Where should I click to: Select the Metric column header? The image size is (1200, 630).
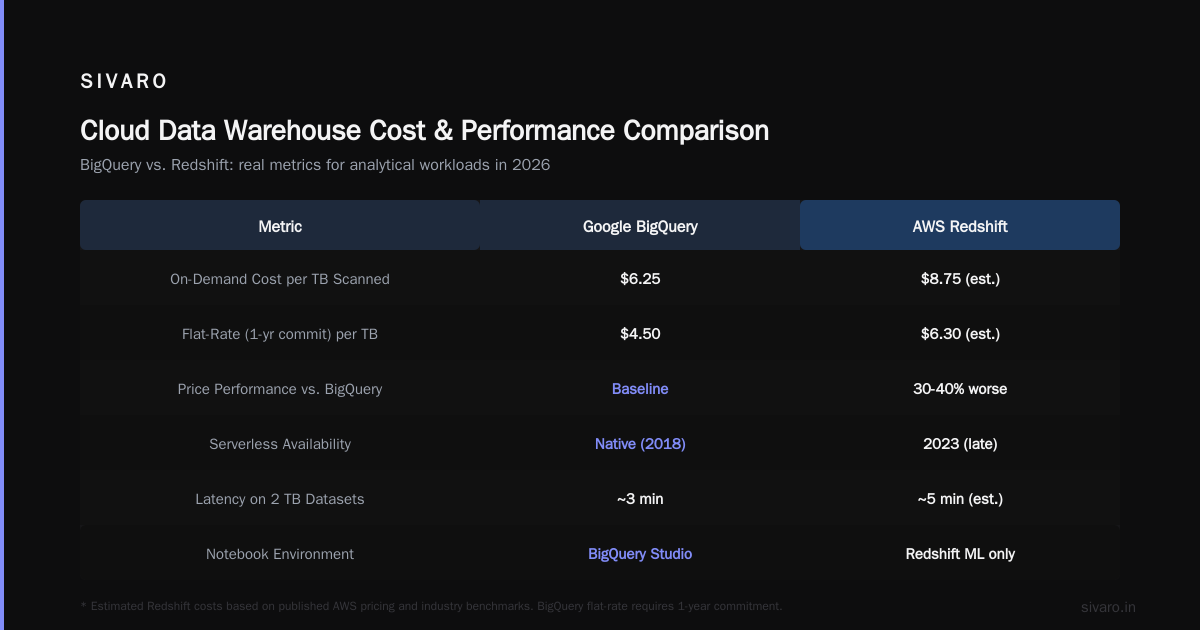click(280, 226)
